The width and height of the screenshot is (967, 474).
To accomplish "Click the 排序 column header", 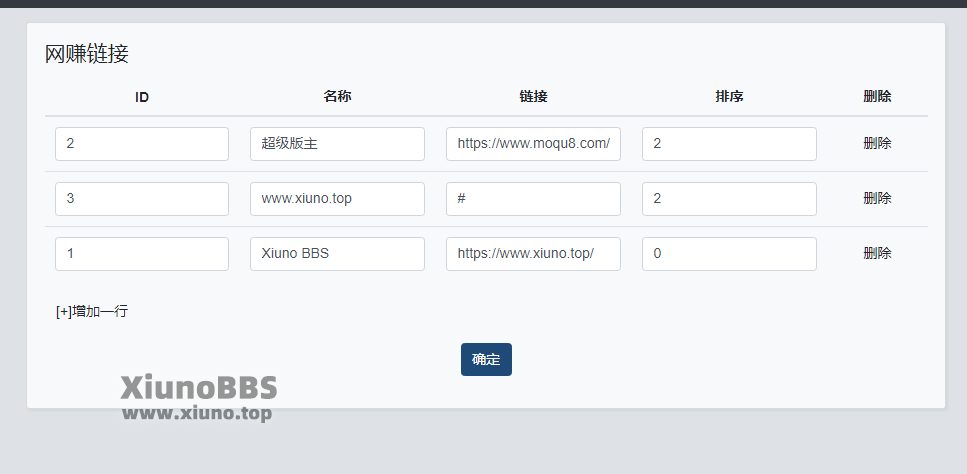I will pos(730,97).
